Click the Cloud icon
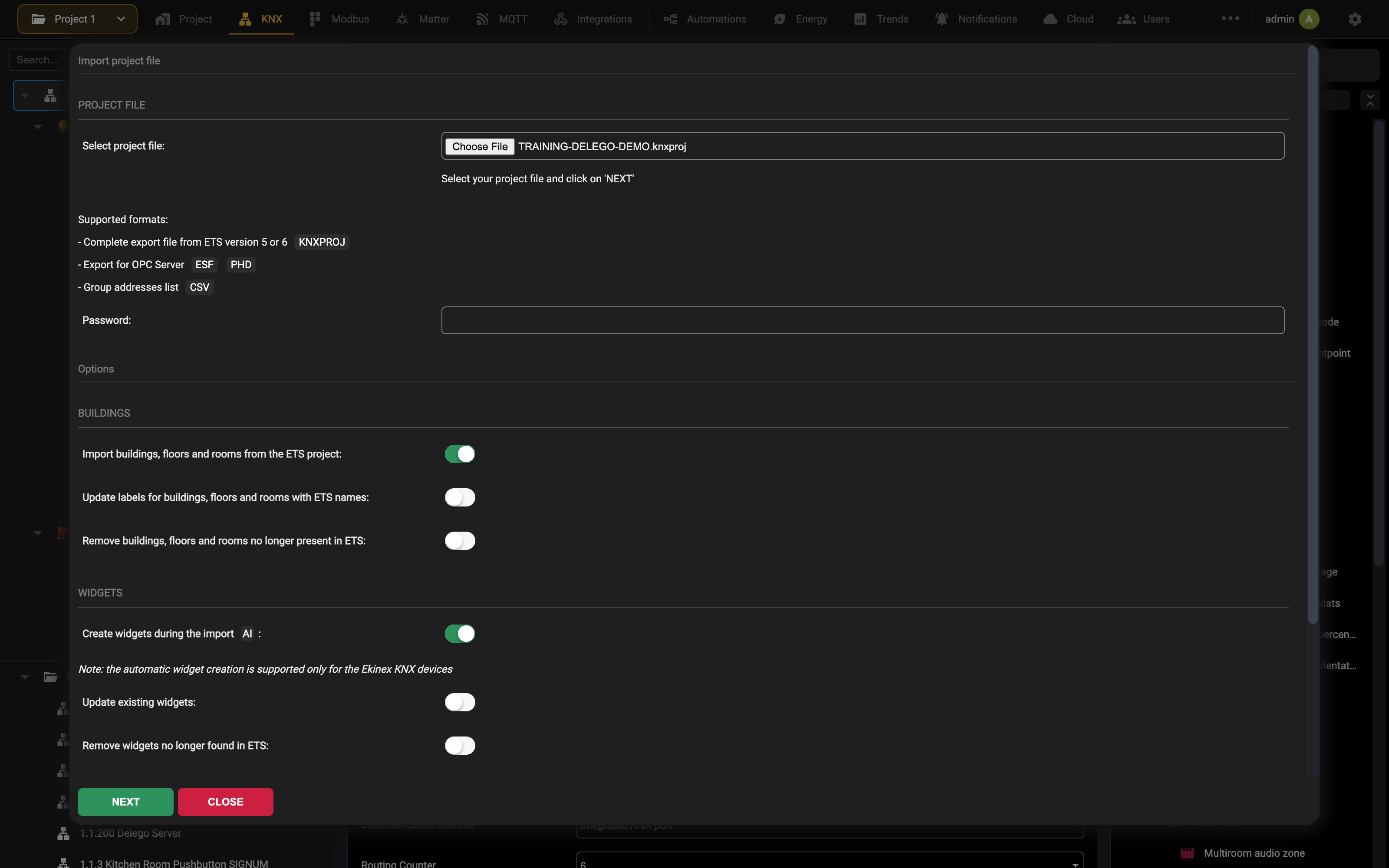 coord(1050,19)
